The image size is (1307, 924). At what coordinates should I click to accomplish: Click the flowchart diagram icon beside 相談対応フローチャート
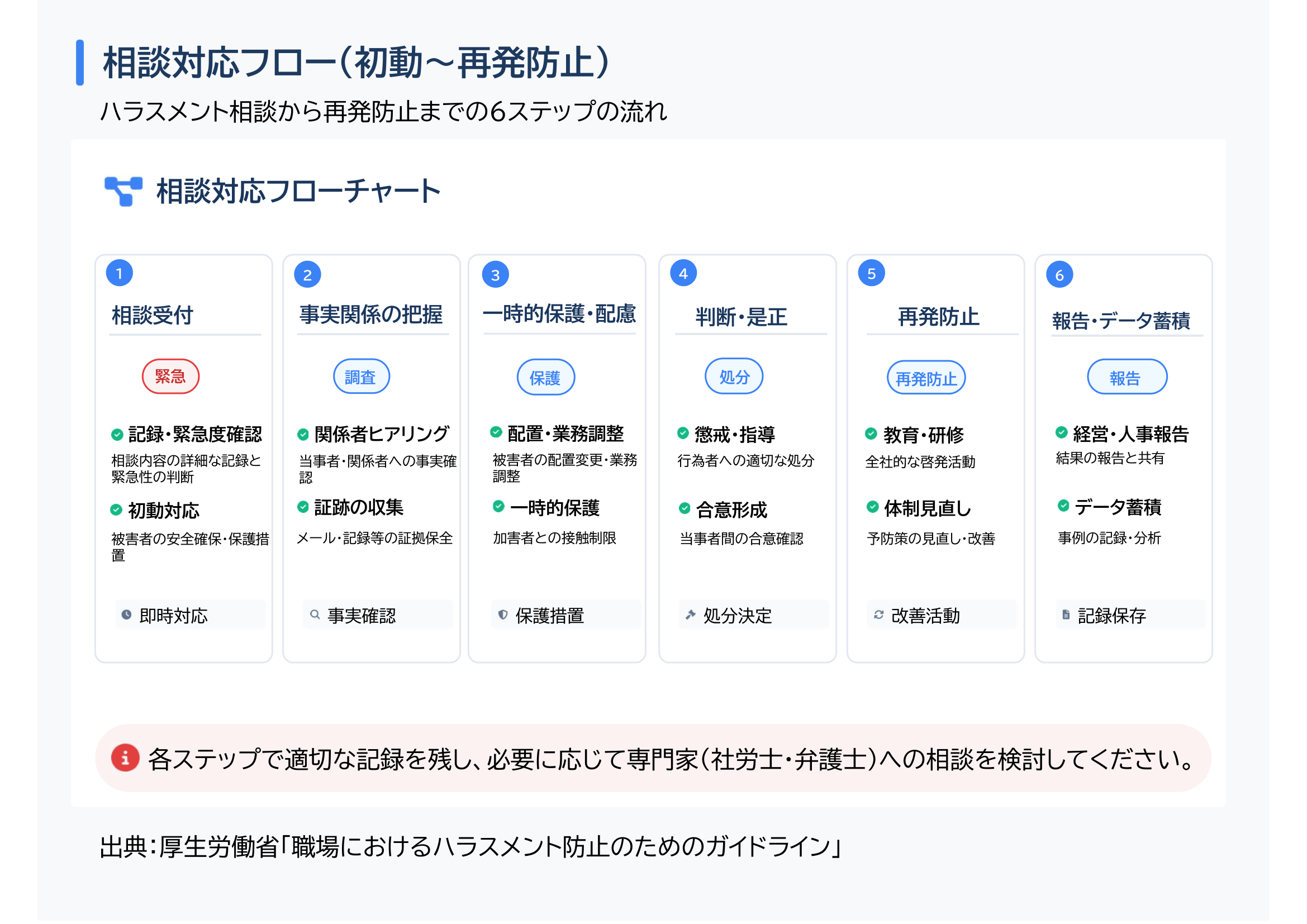point(123,191)
